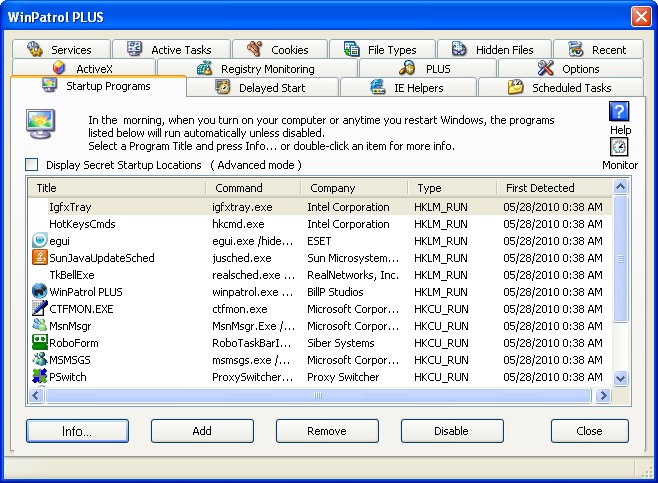Click the horizontal scrollbar thumb
This screenshot has height=483, width=658.
tap(318, 395)
